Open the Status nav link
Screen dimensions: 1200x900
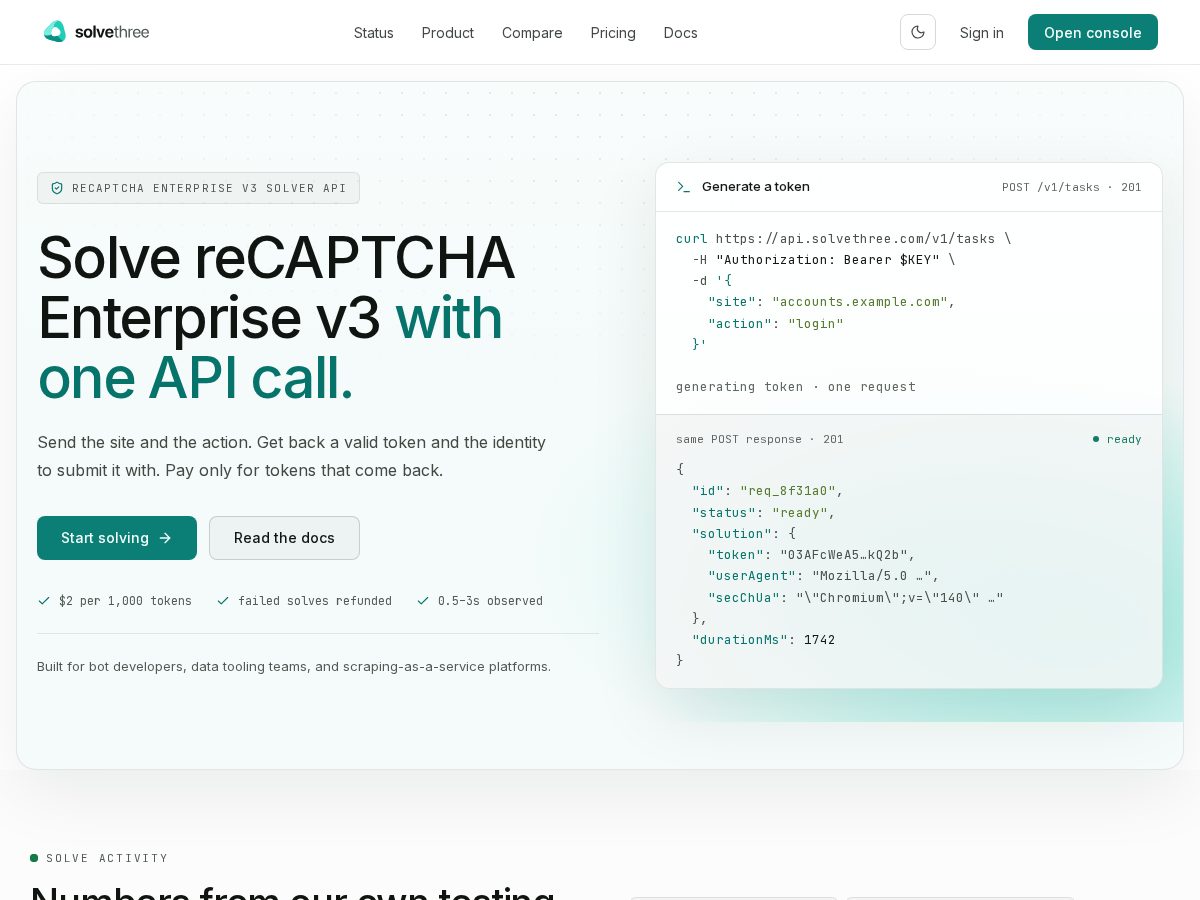[x=374, y=33]
